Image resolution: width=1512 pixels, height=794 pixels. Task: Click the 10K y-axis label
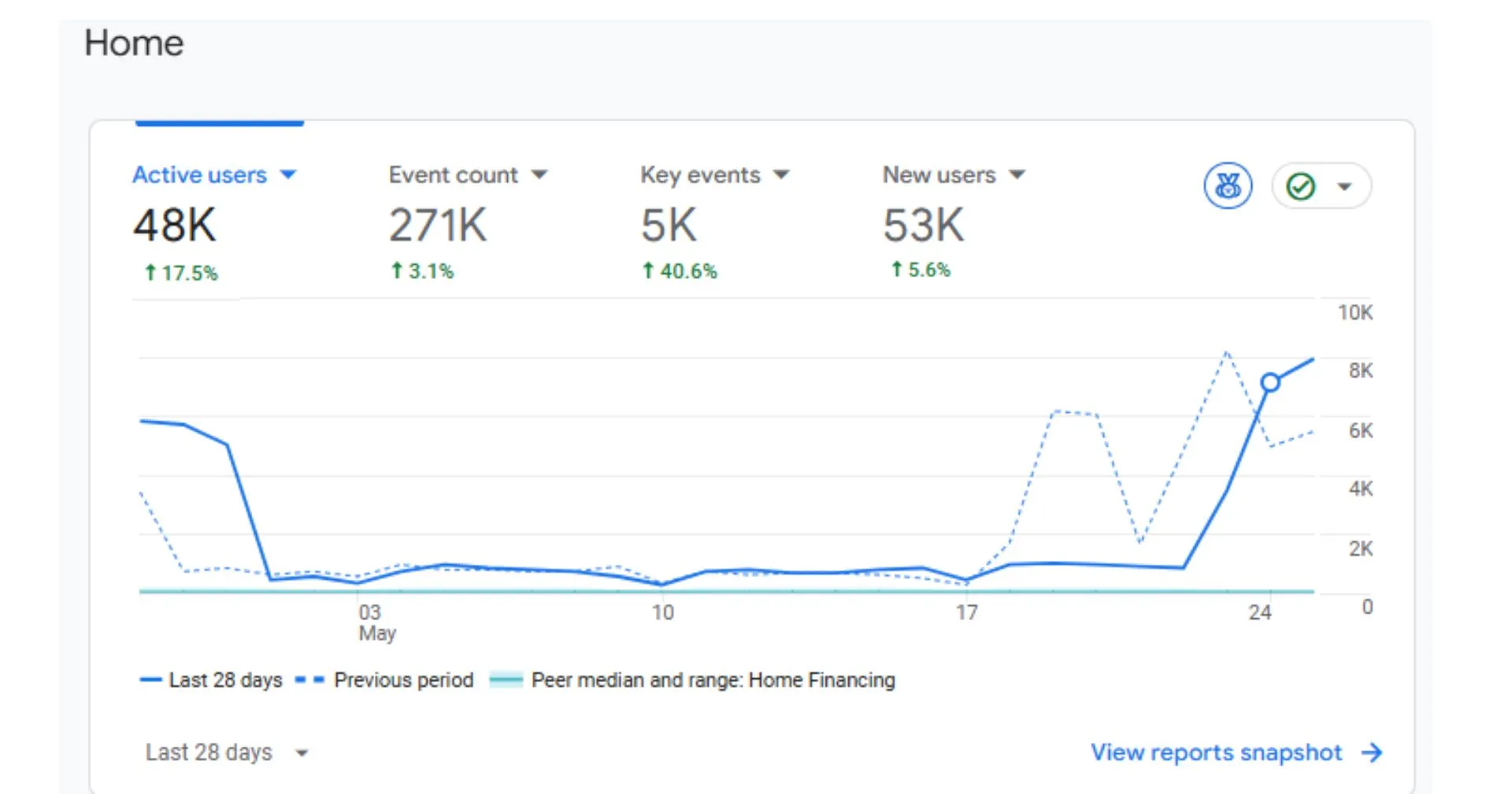tap(1355, 313)
